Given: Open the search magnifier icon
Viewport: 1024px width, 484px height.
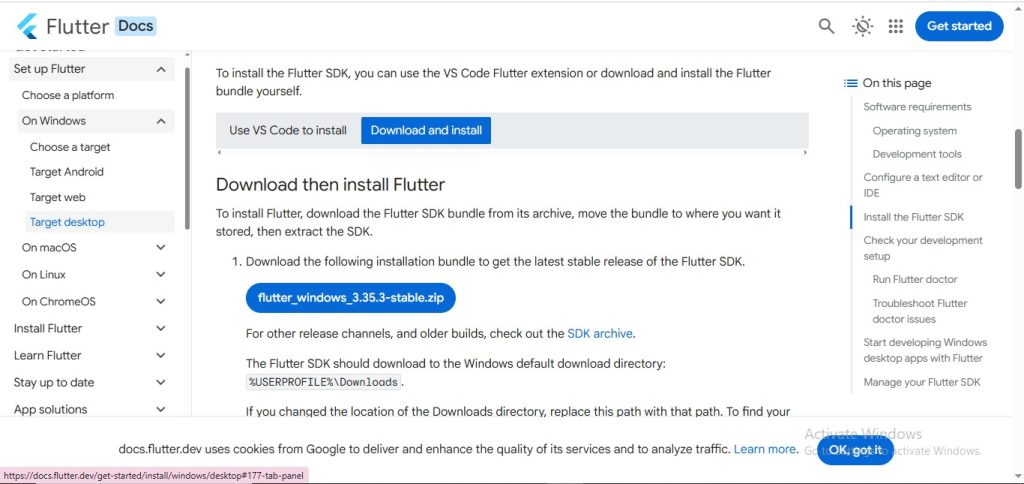Looking at the screenshot, I should 826,26.
